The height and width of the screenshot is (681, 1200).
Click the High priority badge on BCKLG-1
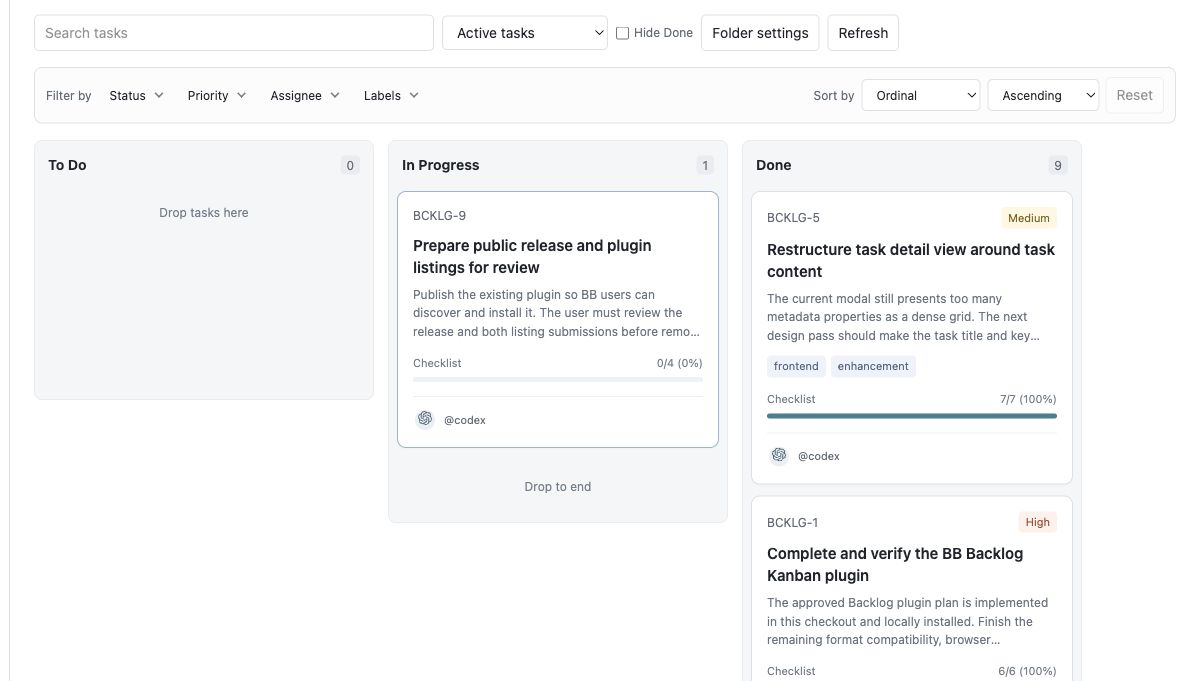pyautogui.click(x=1038, y=522)
